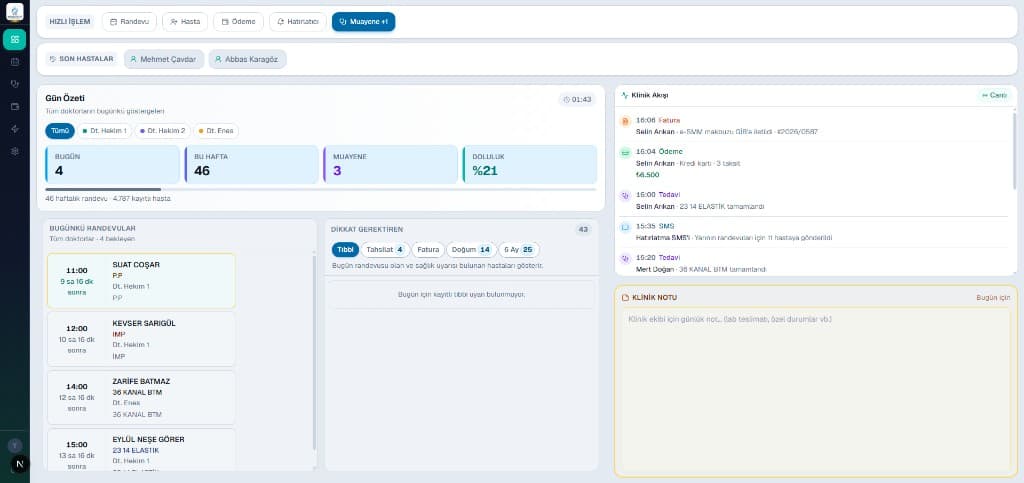Click the occupancy progress bar

tap(321, 189)
